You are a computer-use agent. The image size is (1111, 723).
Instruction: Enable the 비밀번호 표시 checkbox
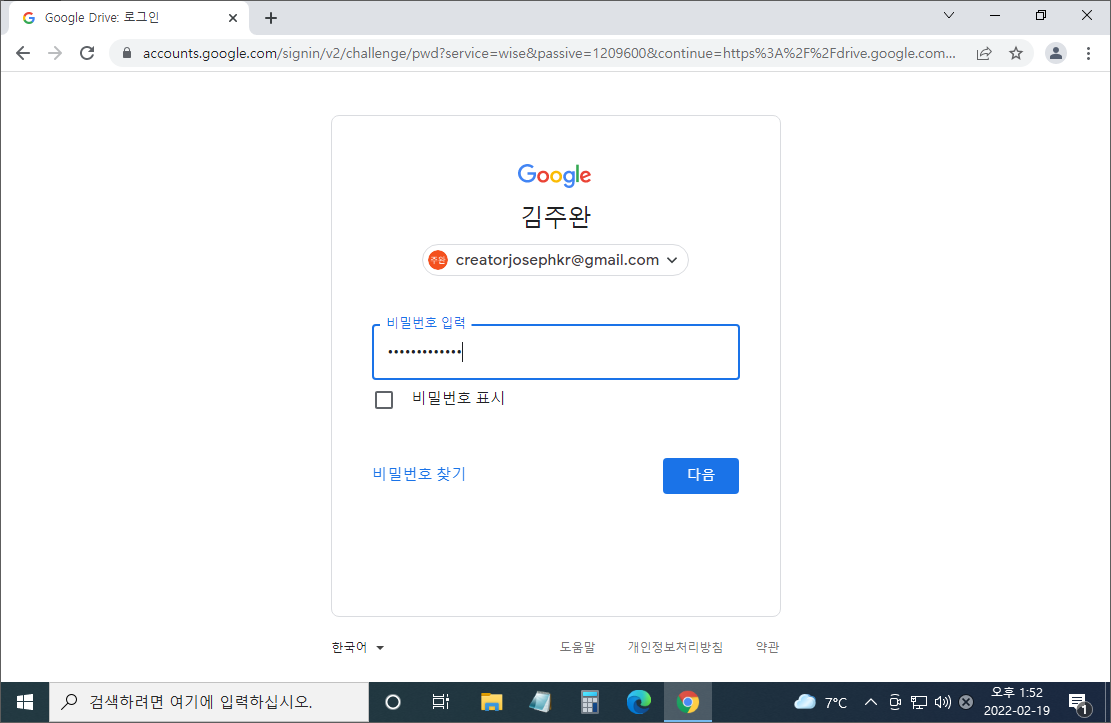click(384, 400)
